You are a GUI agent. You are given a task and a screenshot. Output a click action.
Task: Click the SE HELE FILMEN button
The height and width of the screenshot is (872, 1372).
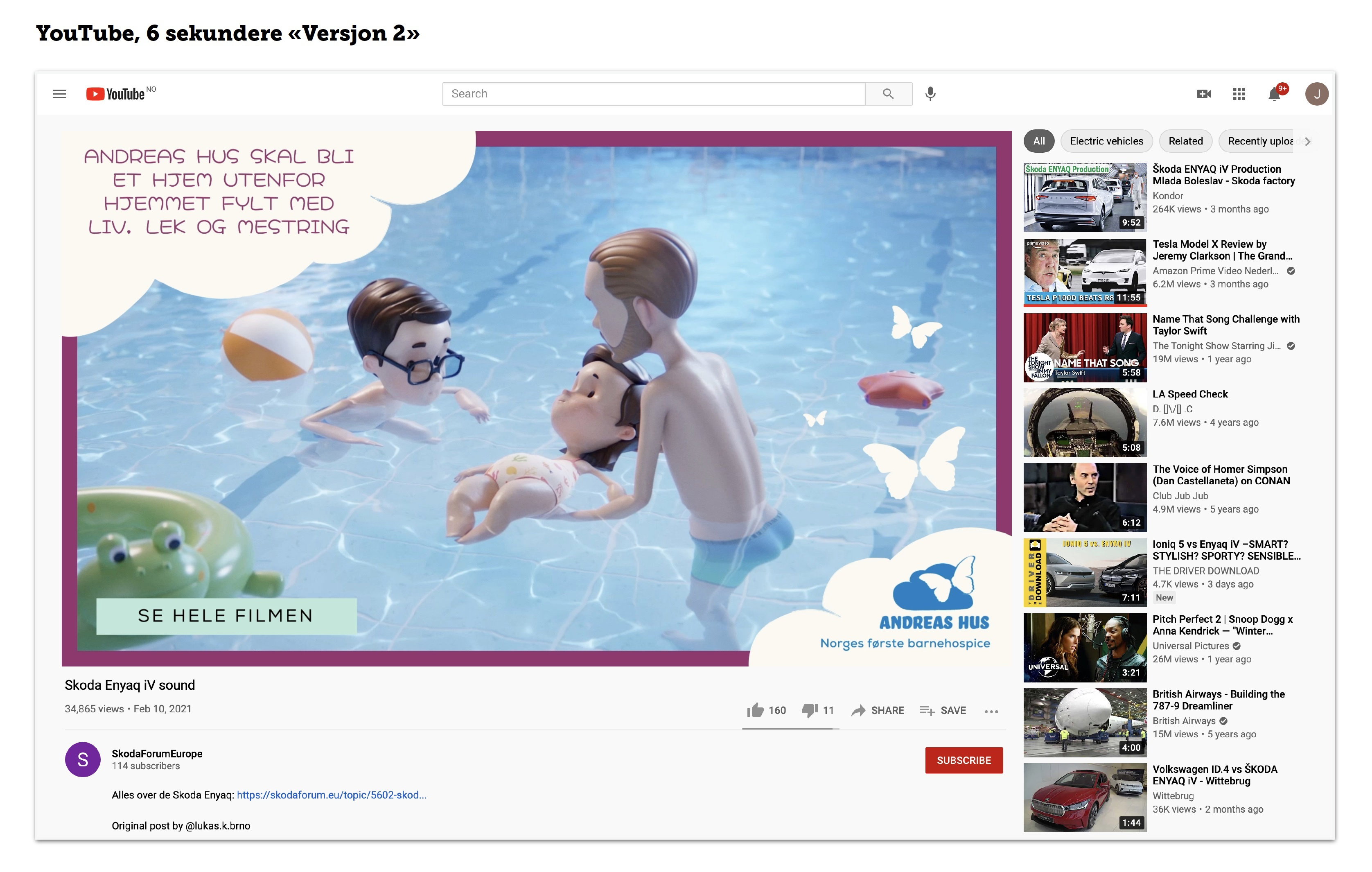(x=226, y=616)
